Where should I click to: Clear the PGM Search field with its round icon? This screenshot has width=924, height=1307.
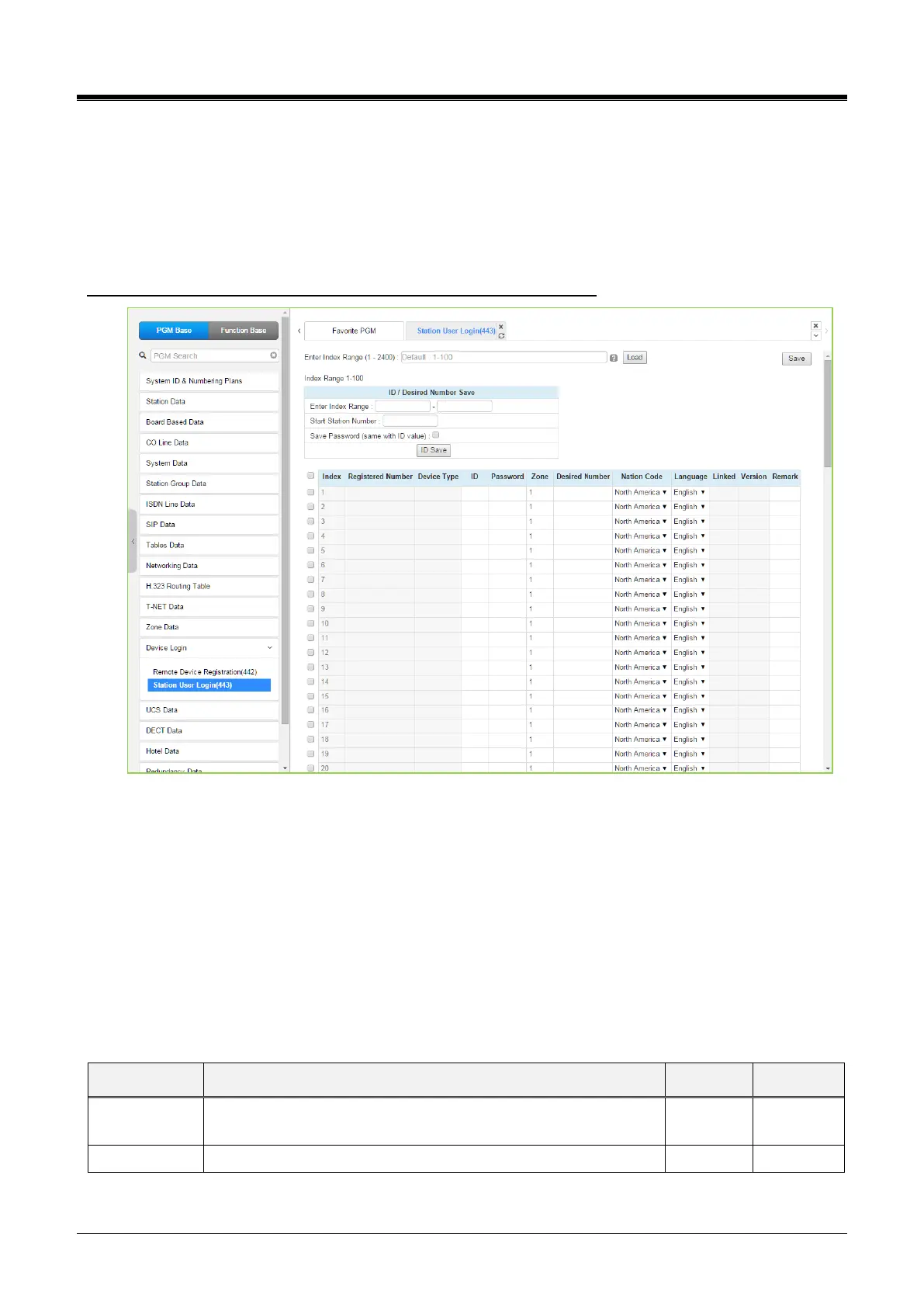(273, 355)
